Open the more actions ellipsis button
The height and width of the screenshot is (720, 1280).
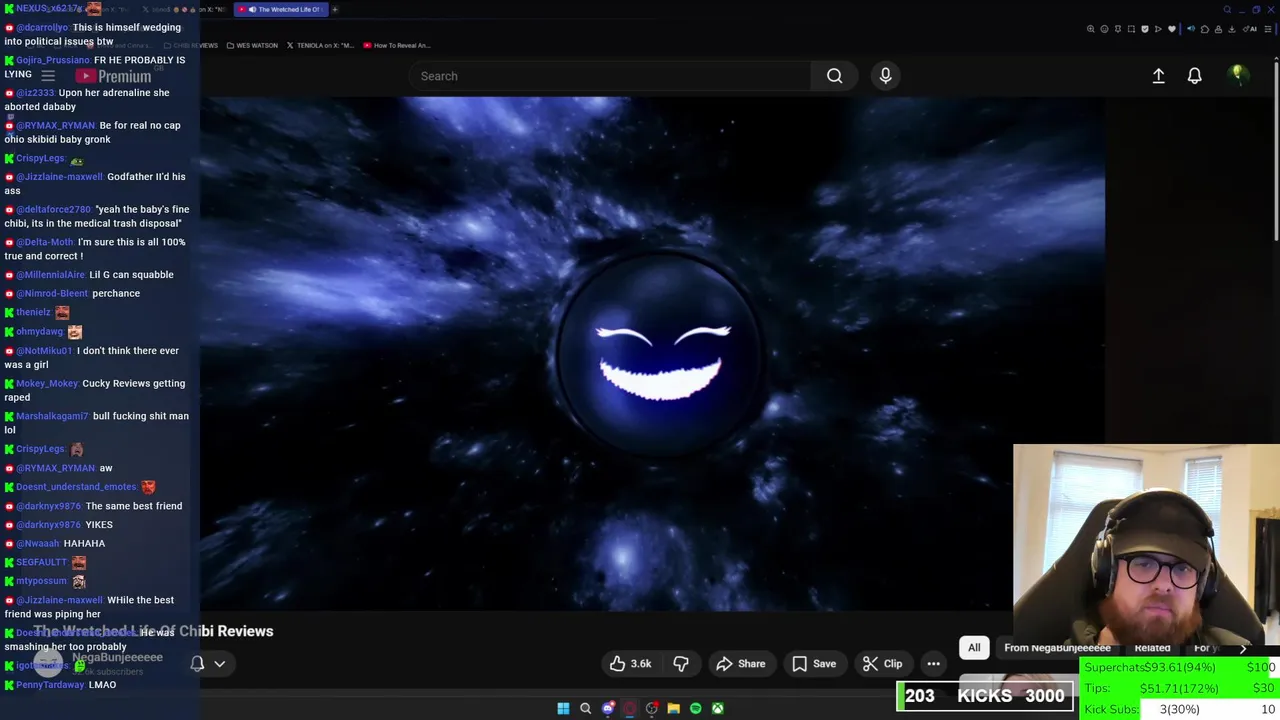933,664
